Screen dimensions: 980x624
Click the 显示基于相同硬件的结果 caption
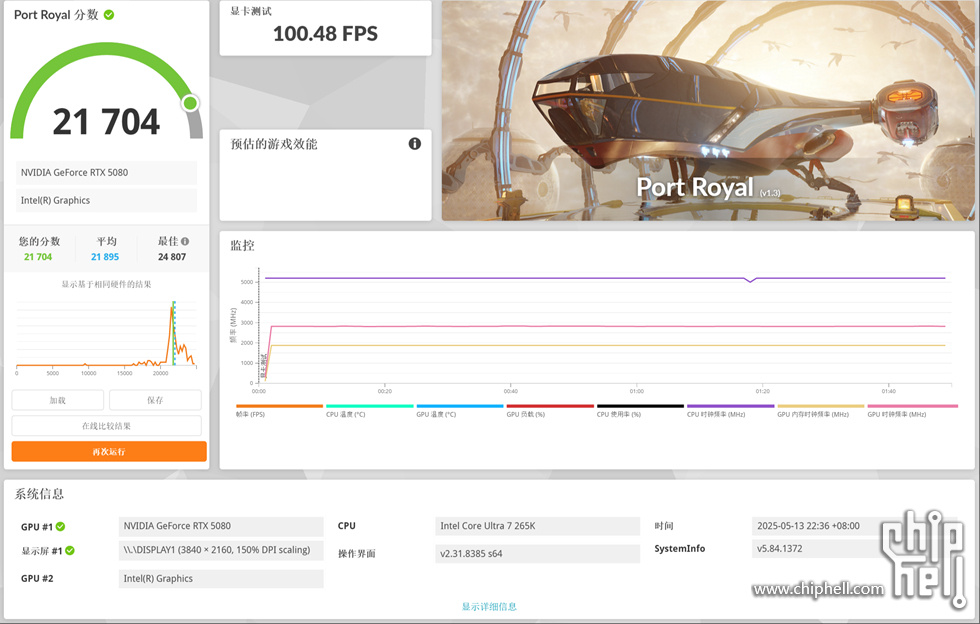pyautogui.click(x=106, y=284)
